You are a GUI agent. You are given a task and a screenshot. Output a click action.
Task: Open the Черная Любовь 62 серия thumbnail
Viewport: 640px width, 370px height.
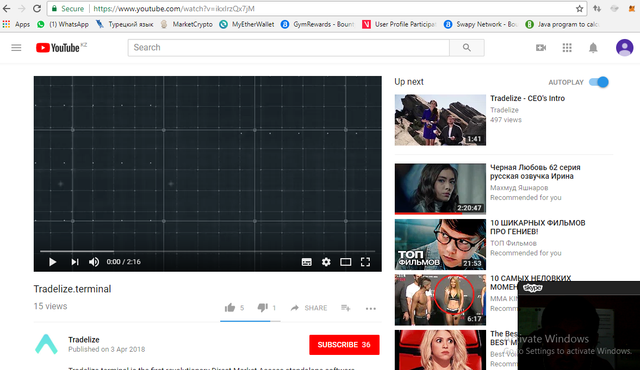pos(440,189)
